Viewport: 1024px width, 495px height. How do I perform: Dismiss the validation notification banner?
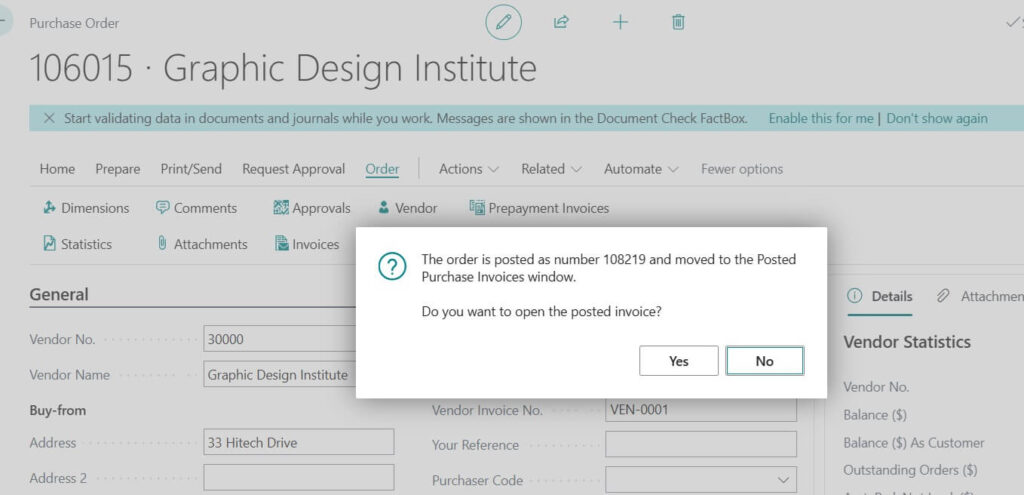point(48,118)
